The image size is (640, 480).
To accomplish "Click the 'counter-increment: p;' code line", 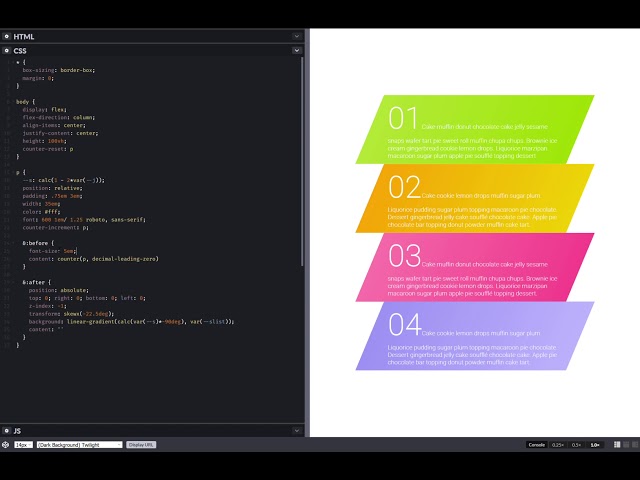I will (x=56, y=227).
